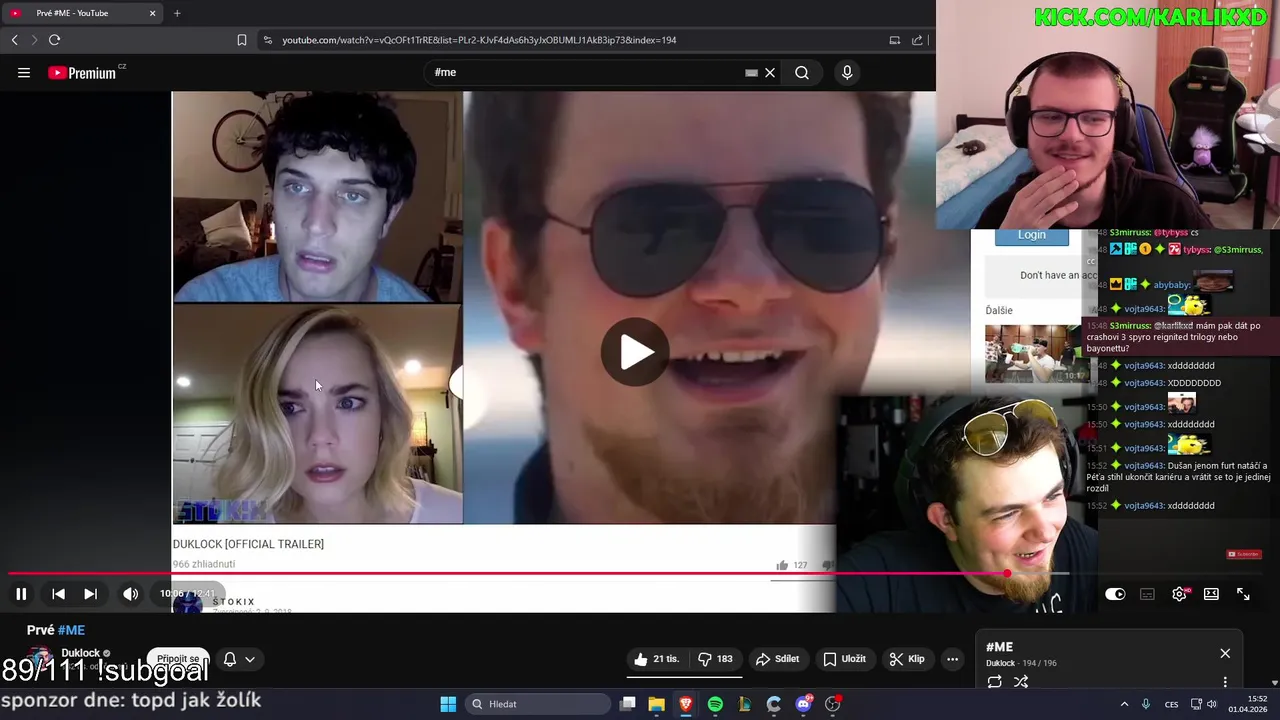Image resolution: width=1280 pixels, height=720 pixels.
Task: Click the large play button overlay in video
Action: tap(635, 351)
